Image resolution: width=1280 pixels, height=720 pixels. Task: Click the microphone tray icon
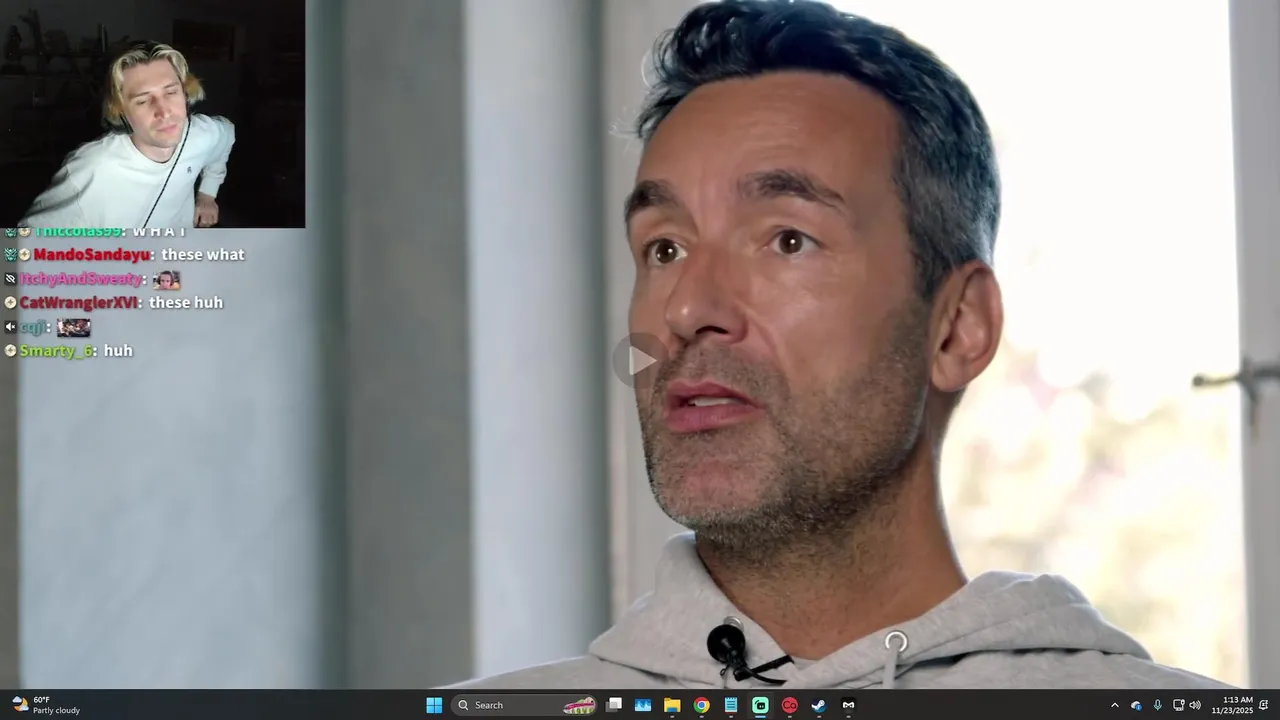(1157, 705)
